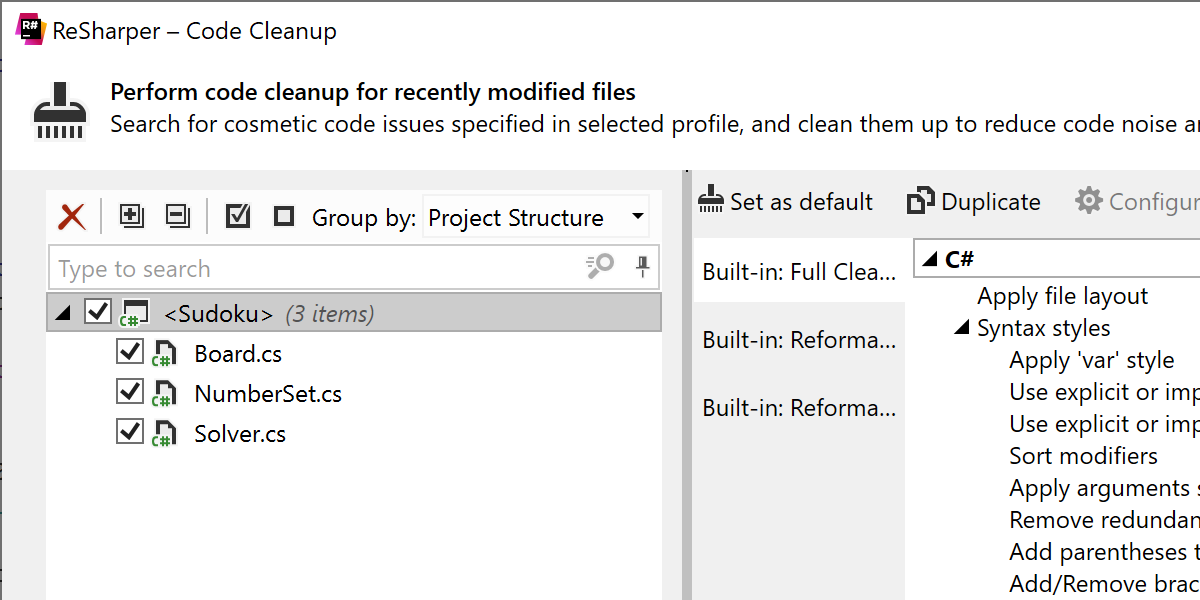This screenshot has width=1200, height=600.
Task: Select NumberSet.cs file name
Action: pos(268,394)
